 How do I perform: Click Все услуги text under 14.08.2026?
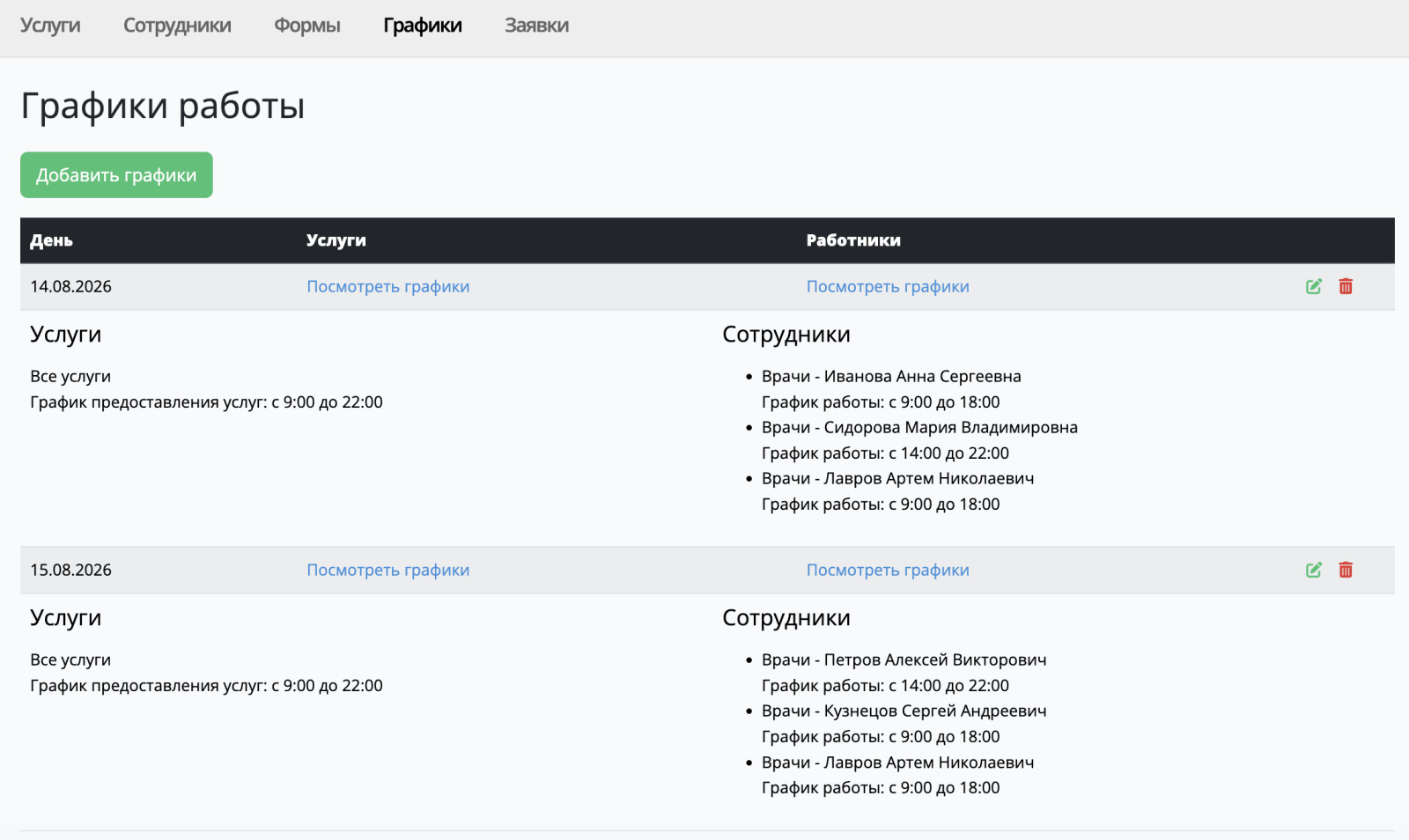click(x=70, y=376)
